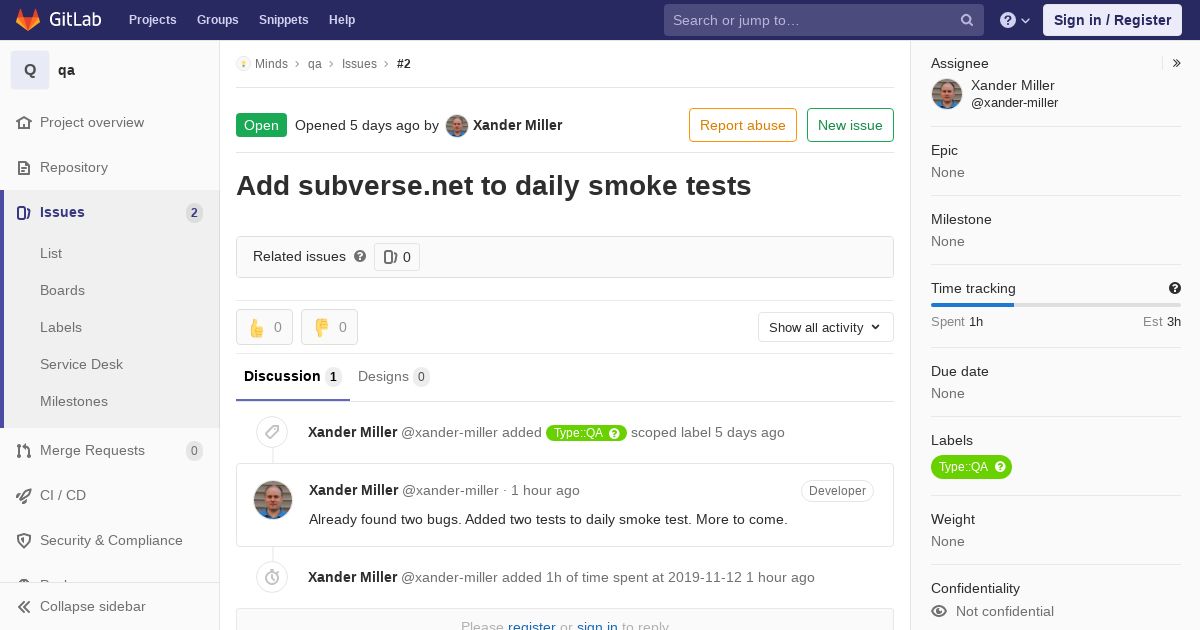Click the time spent clock activity icon

(272, 577)
